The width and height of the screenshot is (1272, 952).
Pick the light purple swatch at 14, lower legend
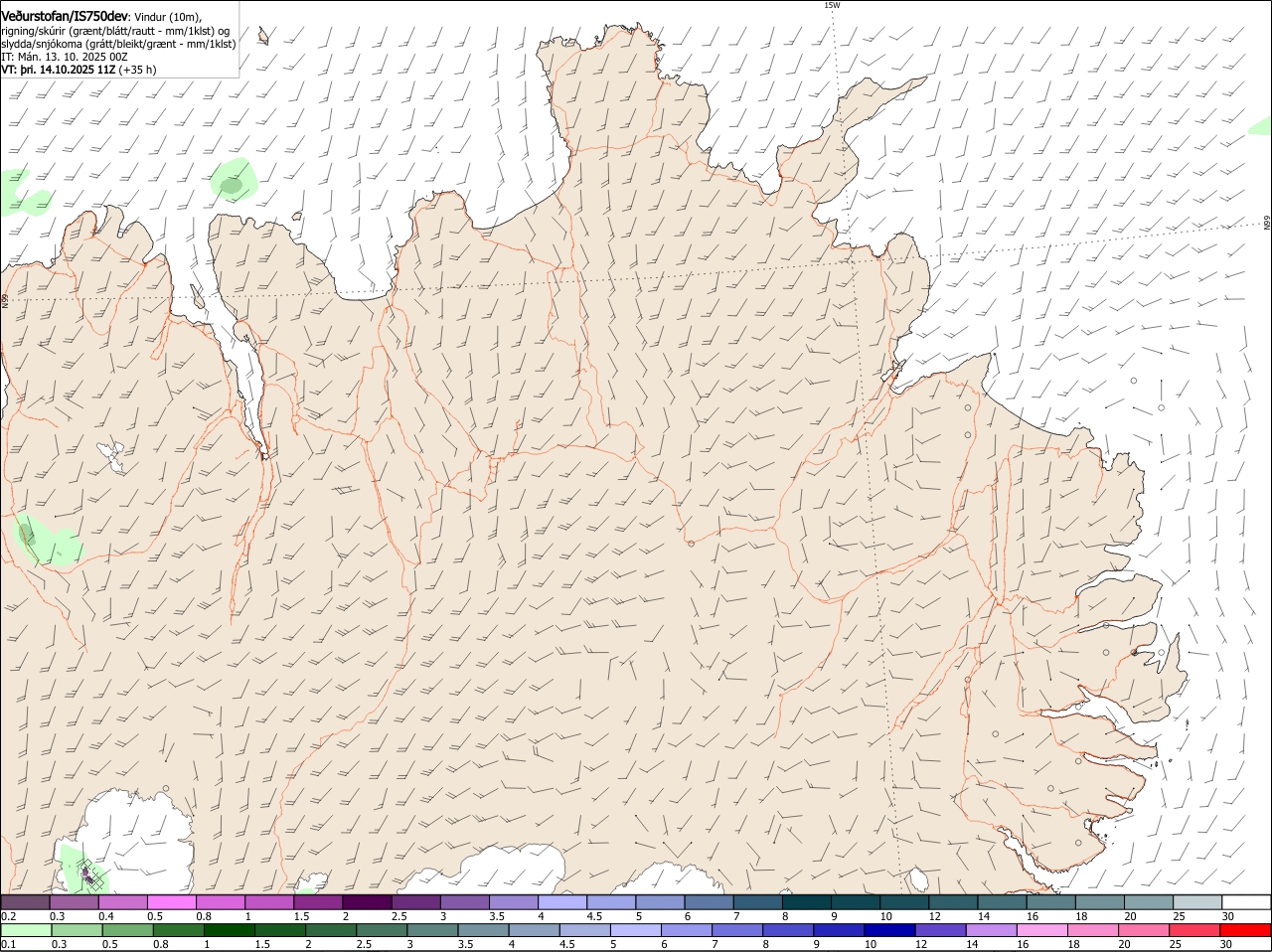(992, 930)
